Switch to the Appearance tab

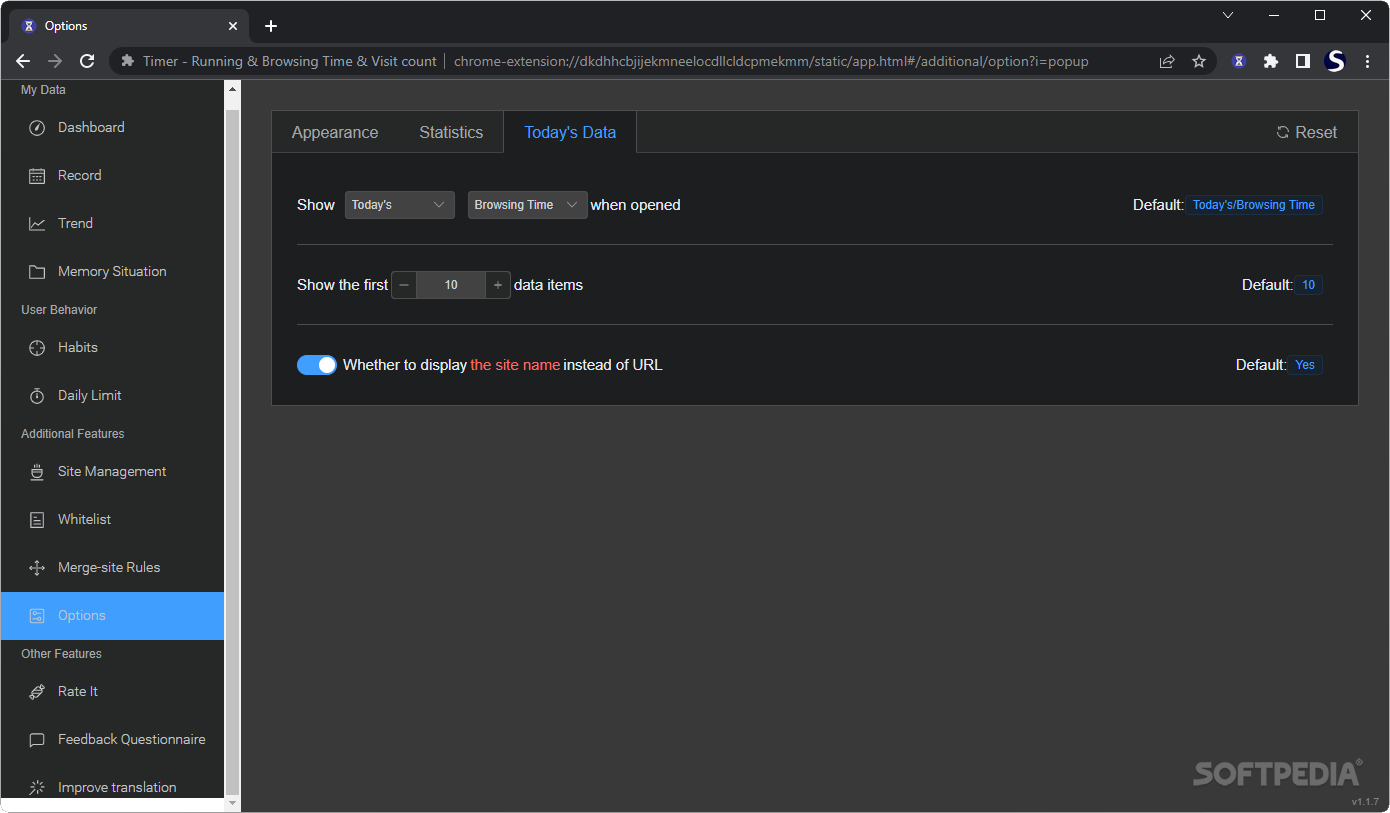(335, 132)
